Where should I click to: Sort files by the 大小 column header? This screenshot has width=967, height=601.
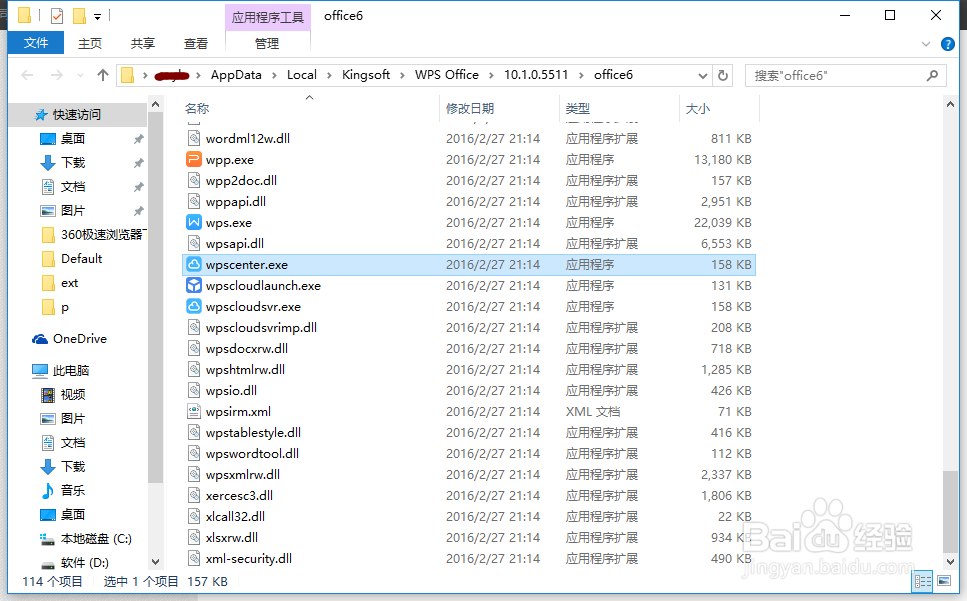pos(698,108)
